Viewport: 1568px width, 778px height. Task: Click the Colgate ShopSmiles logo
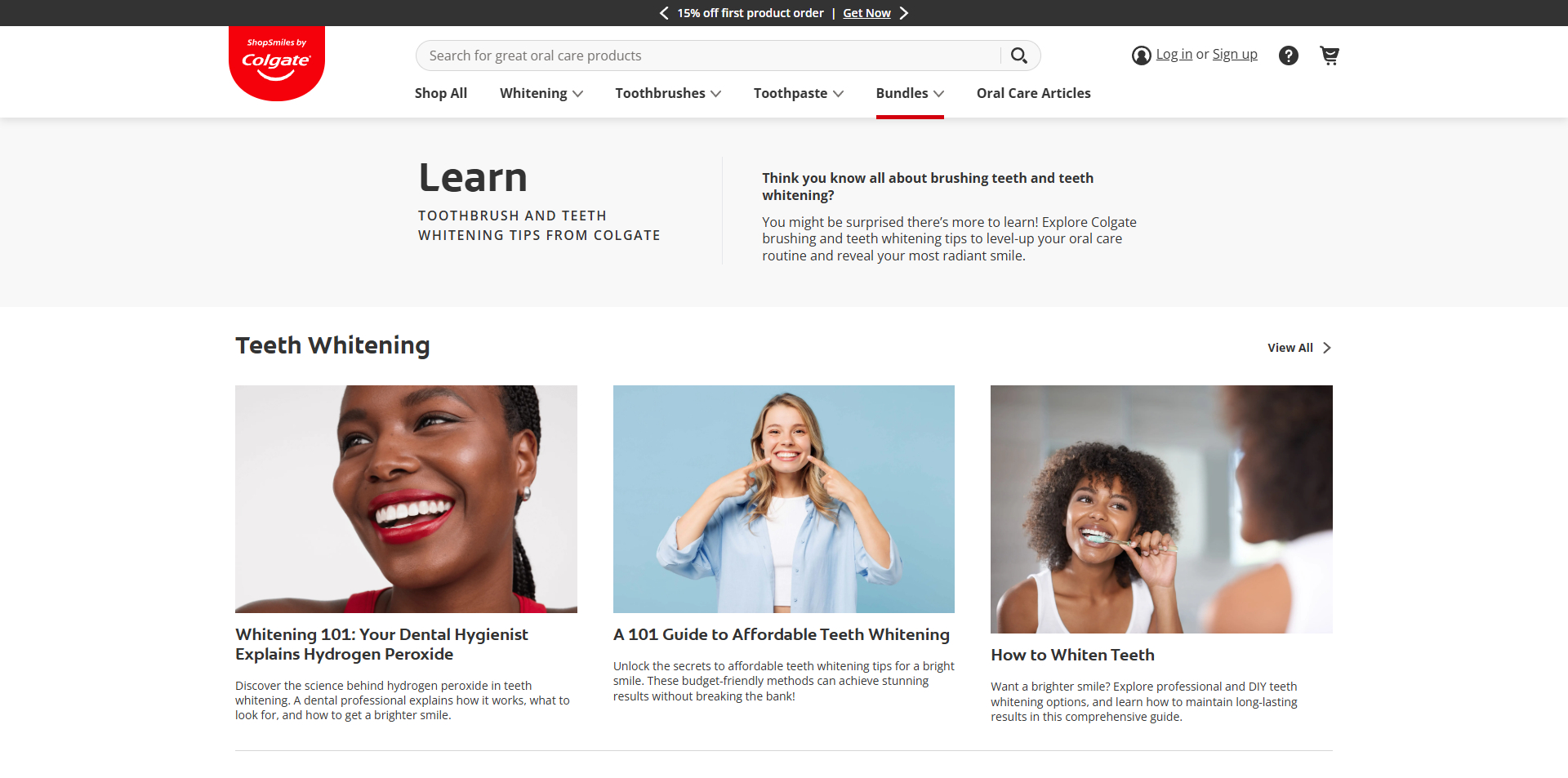coord(276,63)
